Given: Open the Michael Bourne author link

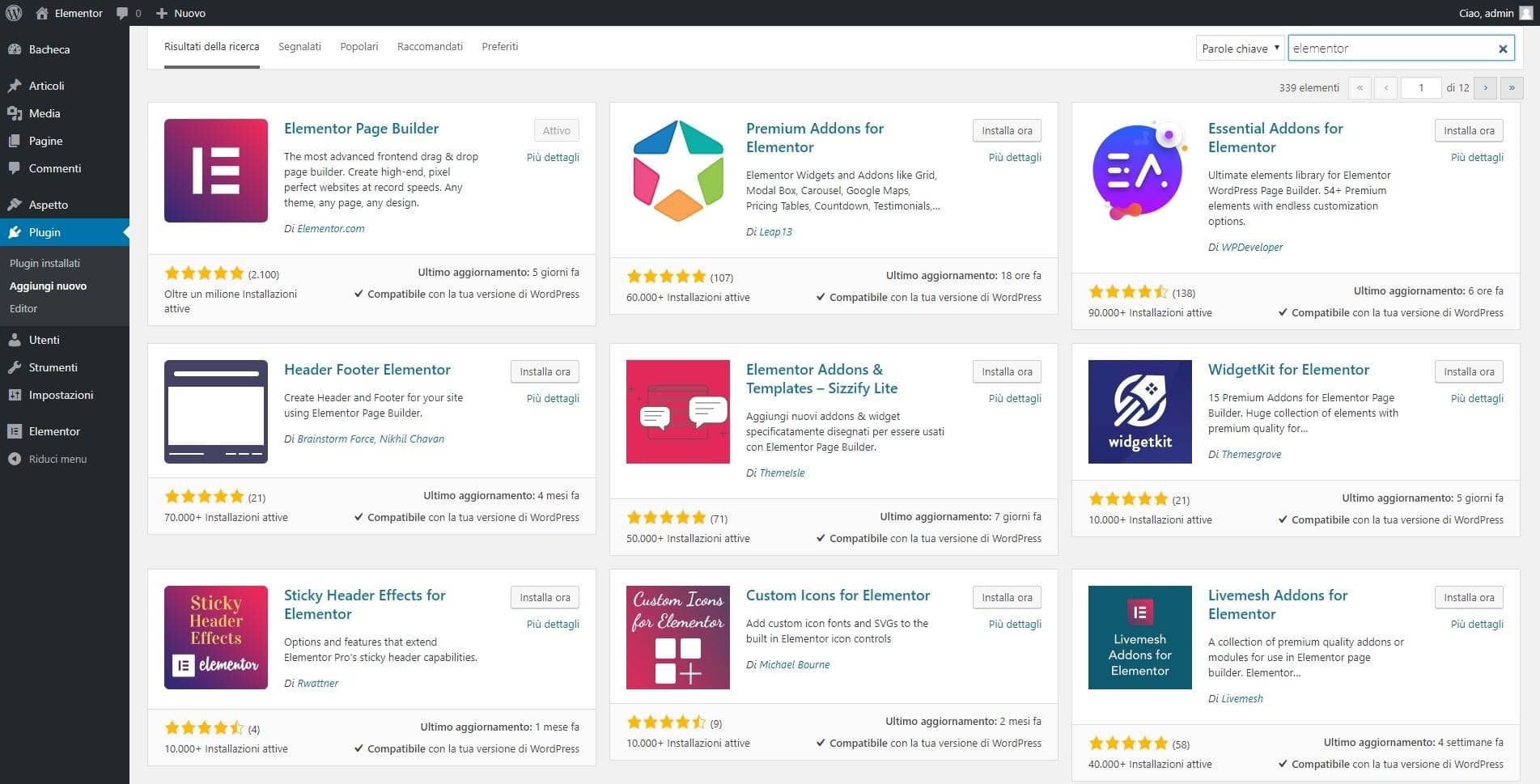Looking at the screenshot, I should pyautogui.click(x=794, y=664).
